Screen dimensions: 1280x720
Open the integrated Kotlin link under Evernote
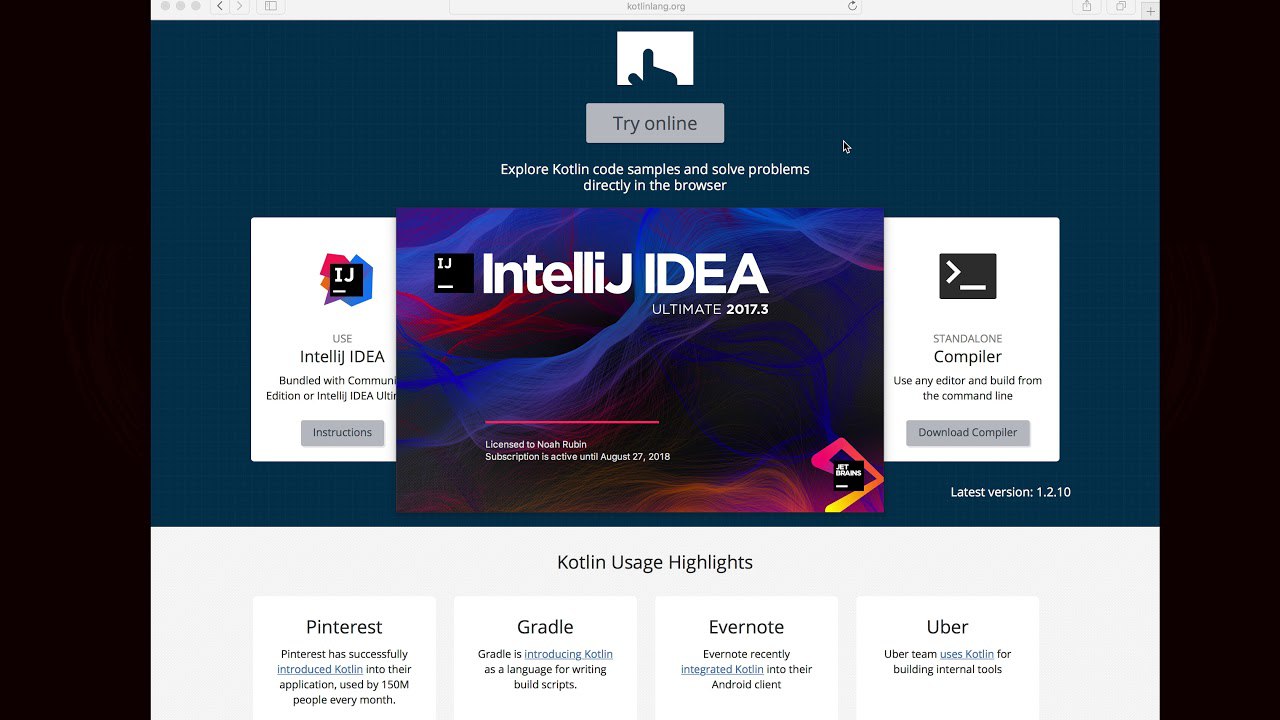(x=722, y=669)
